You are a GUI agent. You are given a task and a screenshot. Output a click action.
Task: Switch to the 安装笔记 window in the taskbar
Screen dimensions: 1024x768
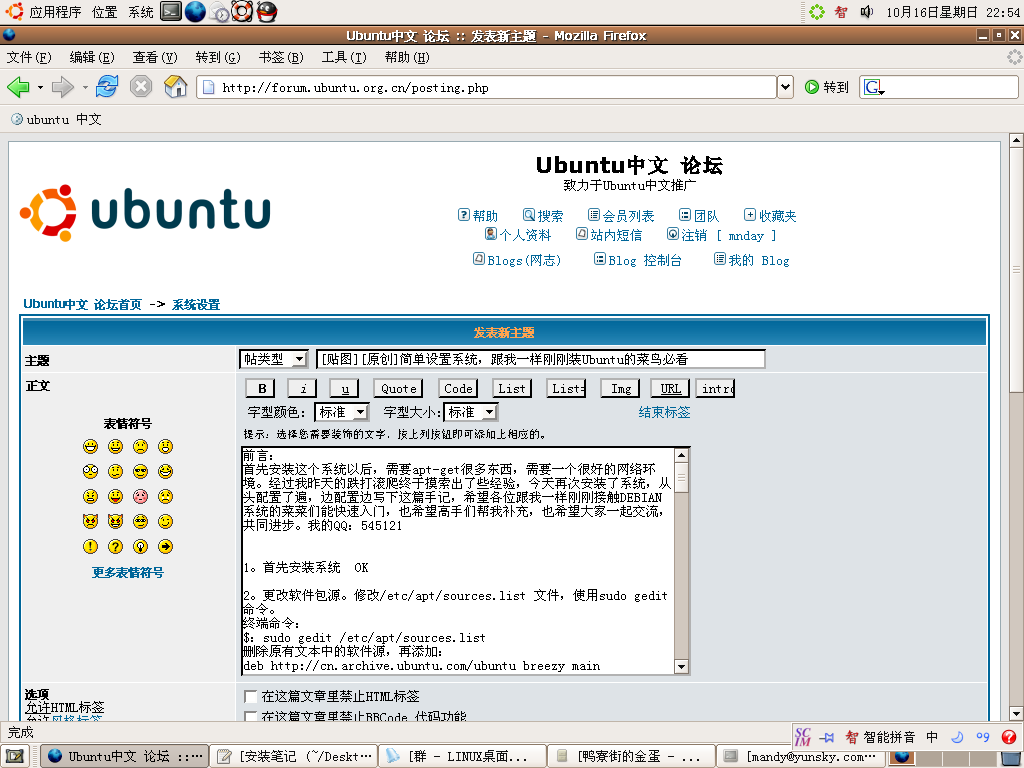(x=294, y=756)
